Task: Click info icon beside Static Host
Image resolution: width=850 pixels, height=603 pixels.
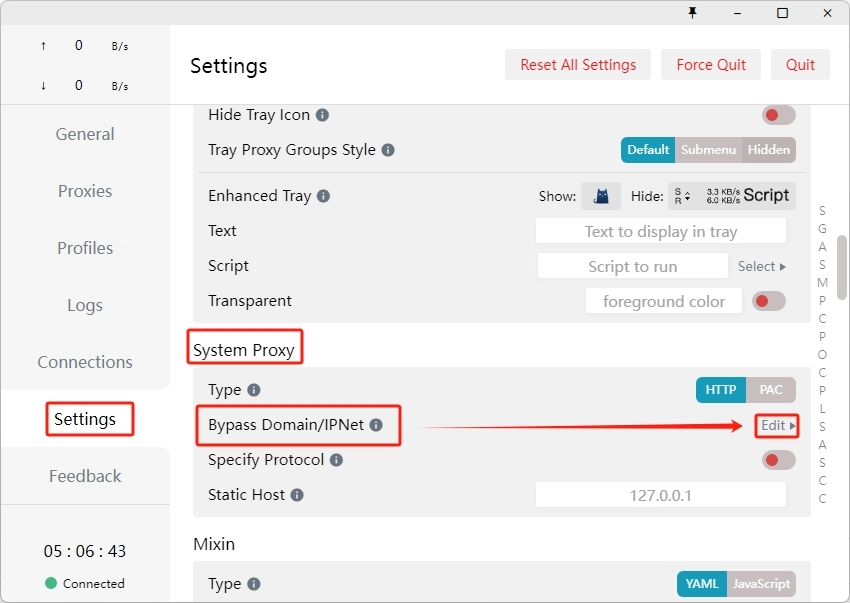Action: coord(297,495)
